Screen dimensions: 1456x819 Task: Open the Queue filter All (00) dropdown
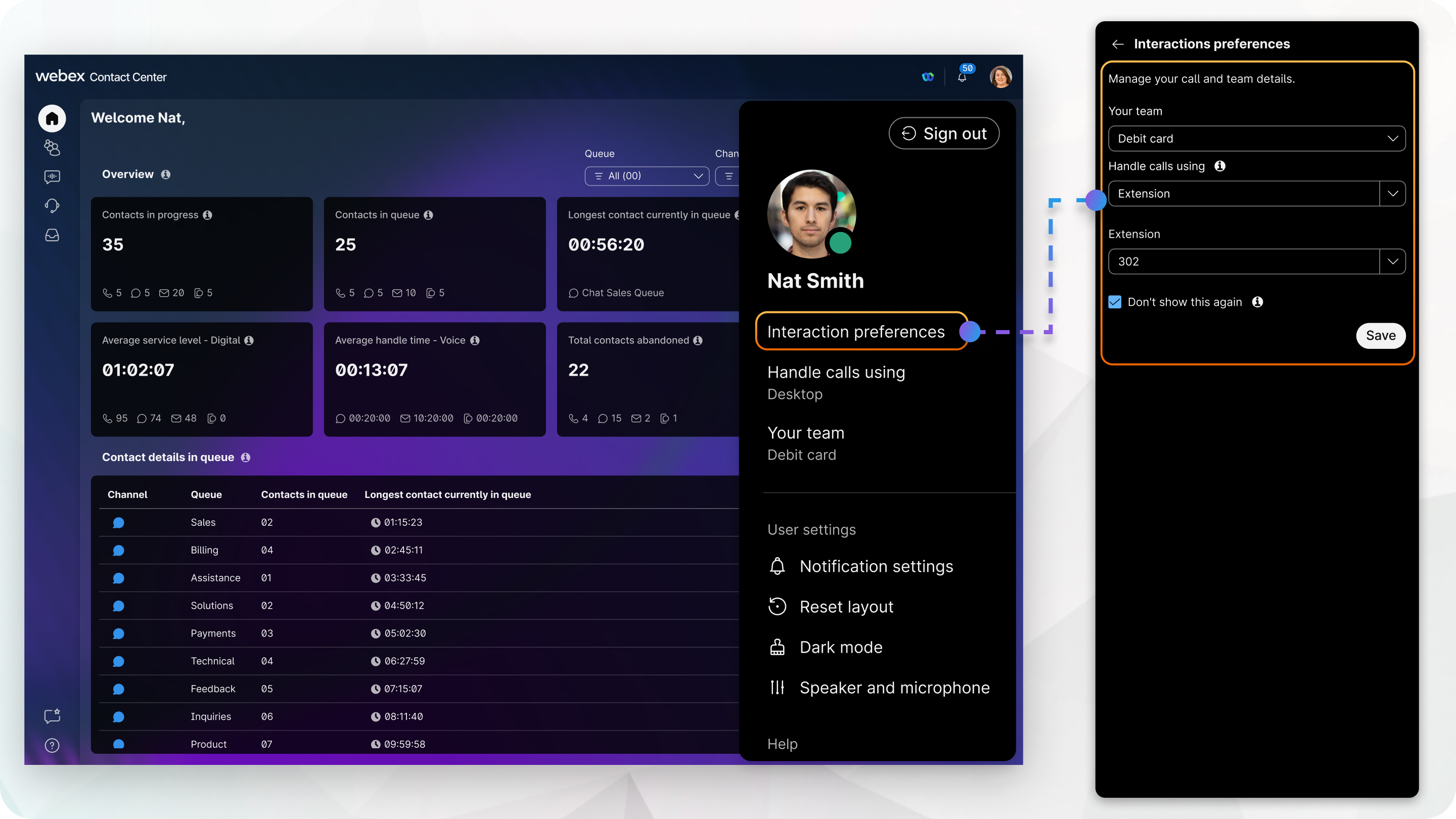coord(647,176)
